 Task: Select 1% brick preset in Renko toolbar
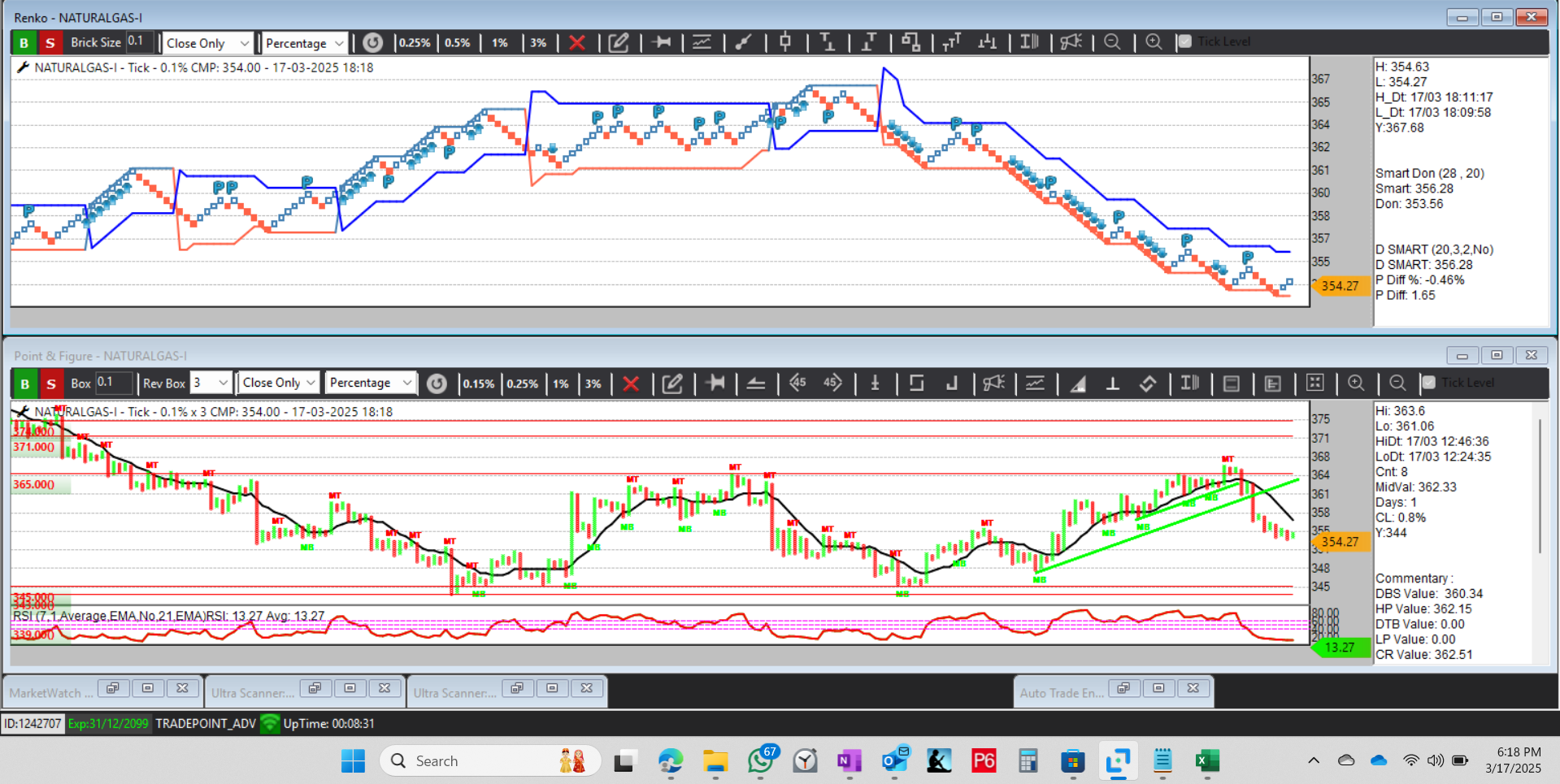[x=500, y=43]
